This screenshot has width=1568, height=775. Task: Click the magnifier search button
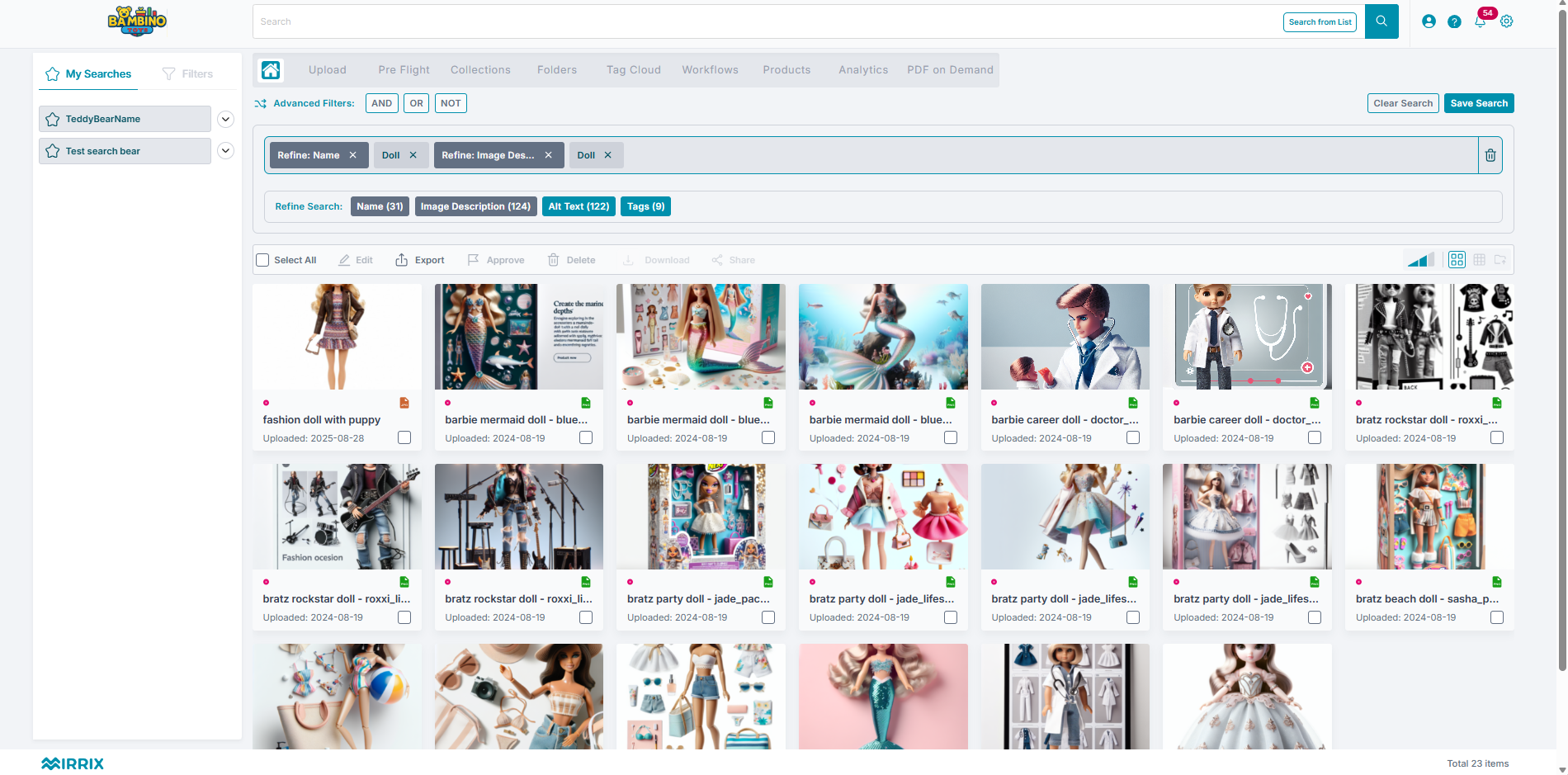pyautogui.click(x=1381, y=21)
